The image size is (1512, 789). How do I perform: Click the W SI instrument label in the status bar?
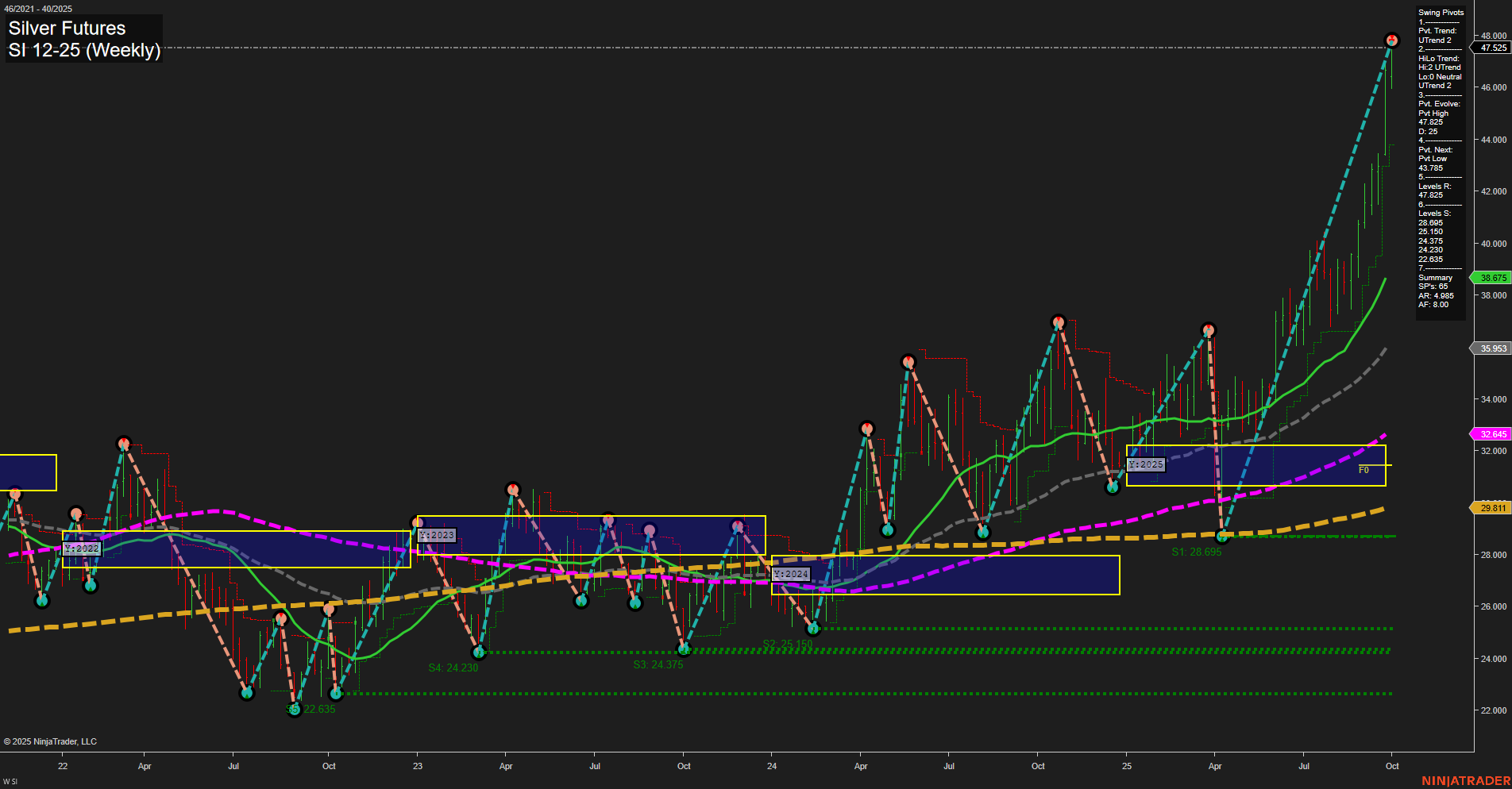pyautogui.click(x=11, y=779)
